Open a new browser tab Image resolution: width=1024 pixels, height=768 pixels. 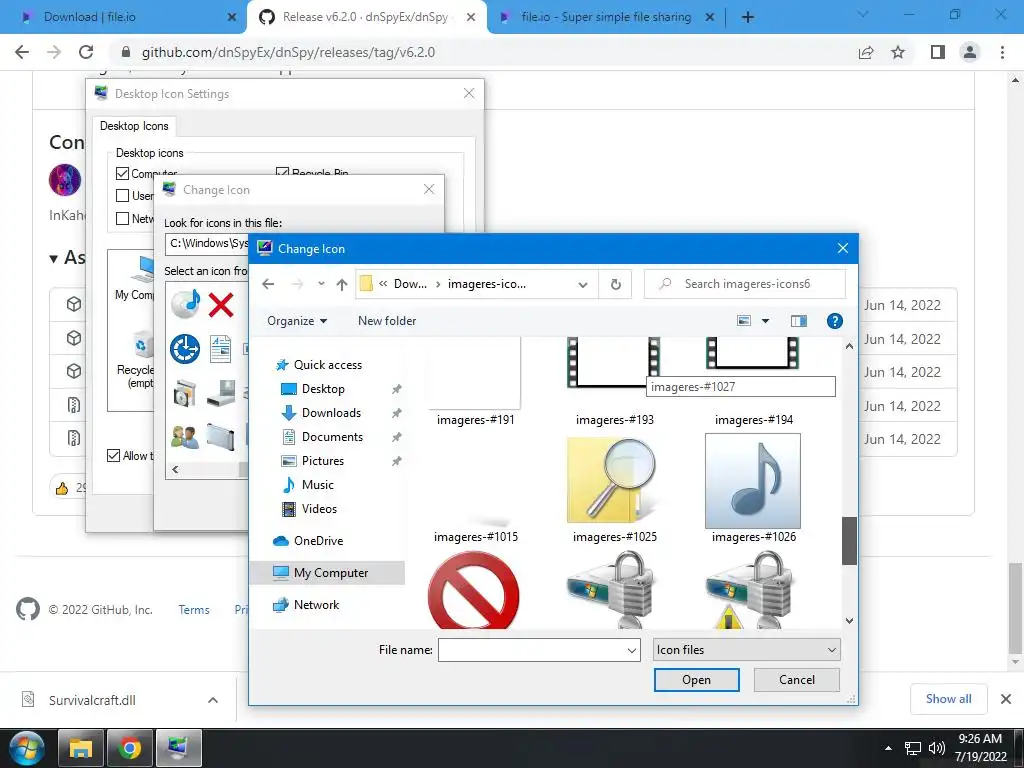coord(748,17)
